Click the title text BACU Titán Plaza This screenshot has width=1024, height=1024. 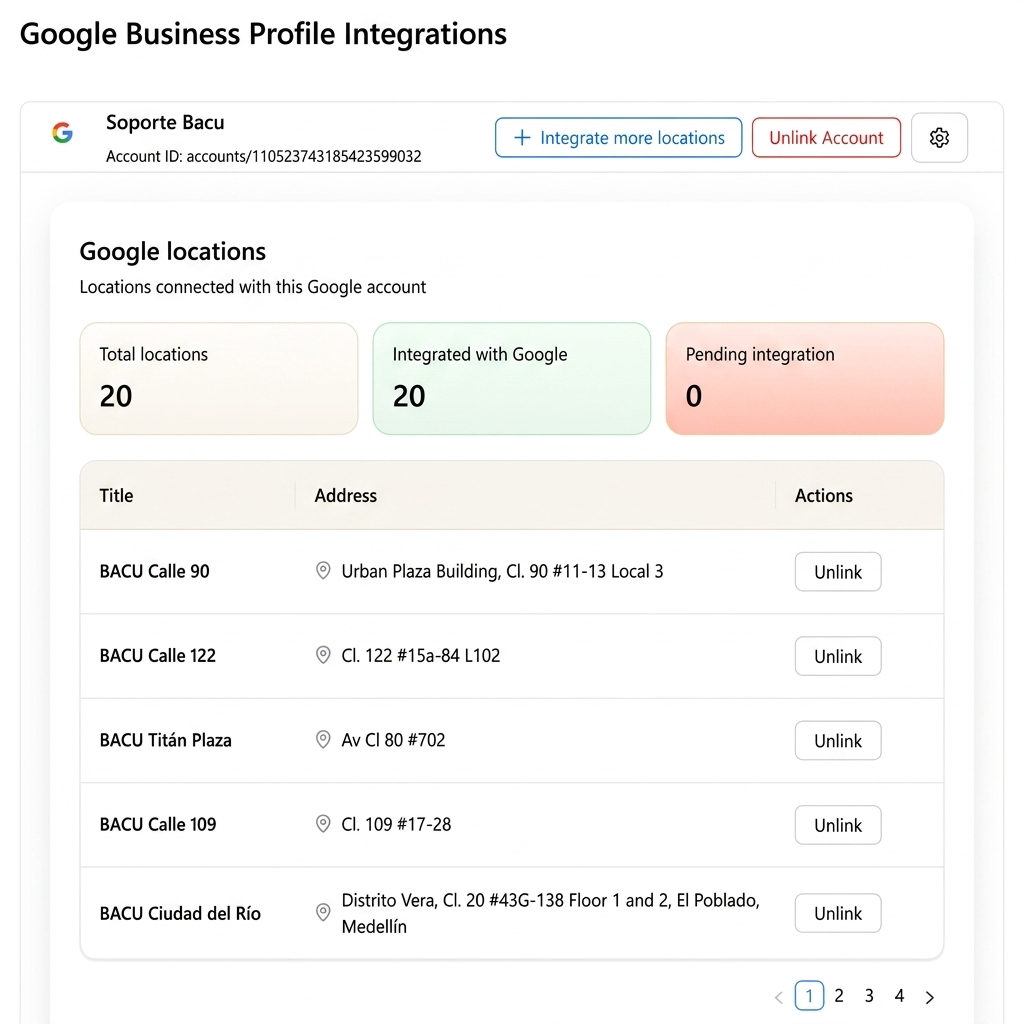click(x=166, y=740)
